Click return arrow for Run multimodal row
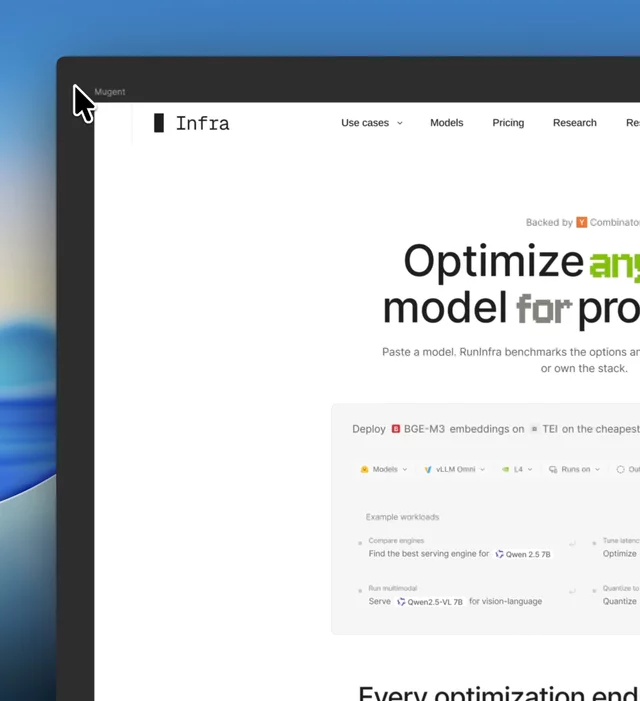This screenshot has height=701, width=640. click(572, 591)
